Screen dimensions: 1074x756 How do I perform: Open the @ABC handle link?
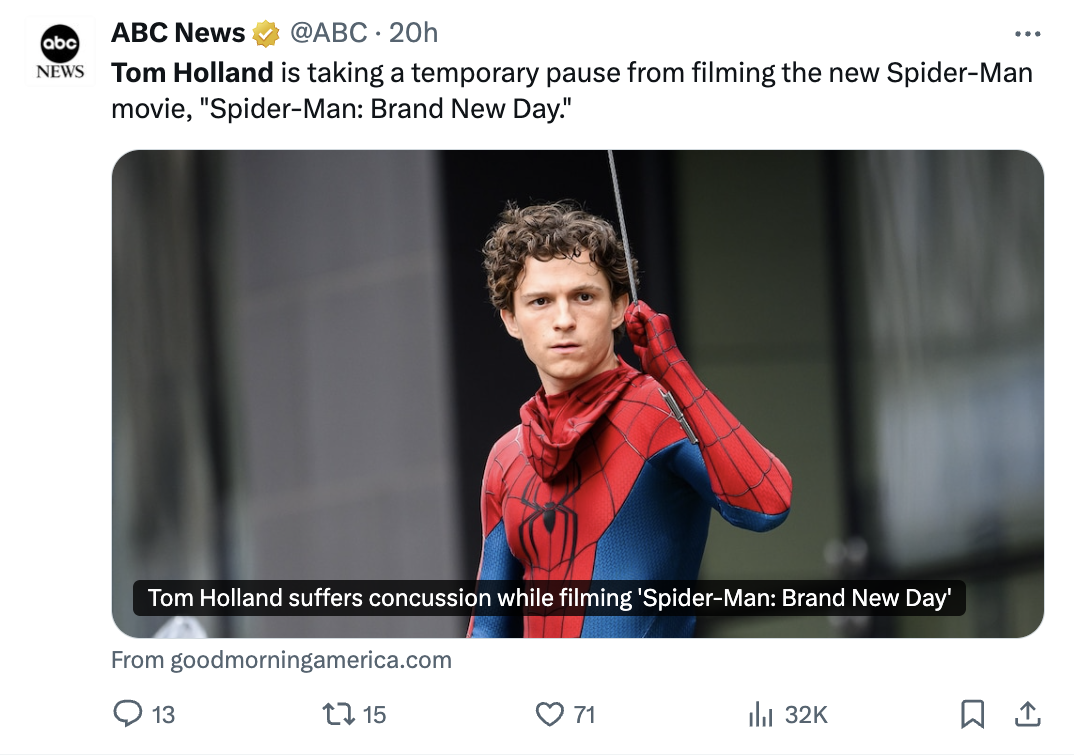(328, 33)
